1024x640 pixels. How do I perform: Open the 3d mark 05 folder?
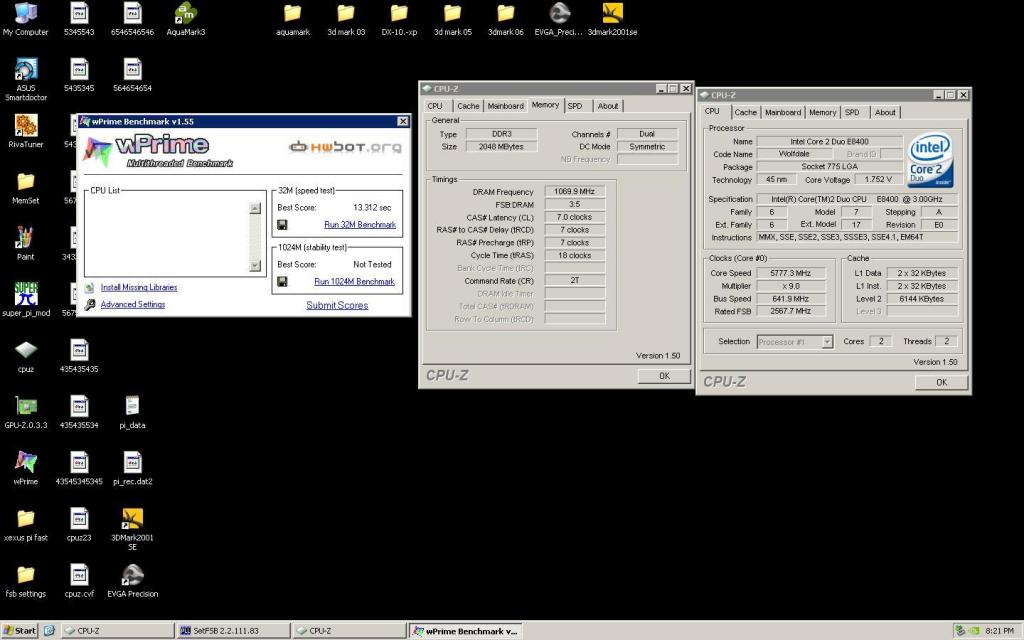[x=453, y=19]
